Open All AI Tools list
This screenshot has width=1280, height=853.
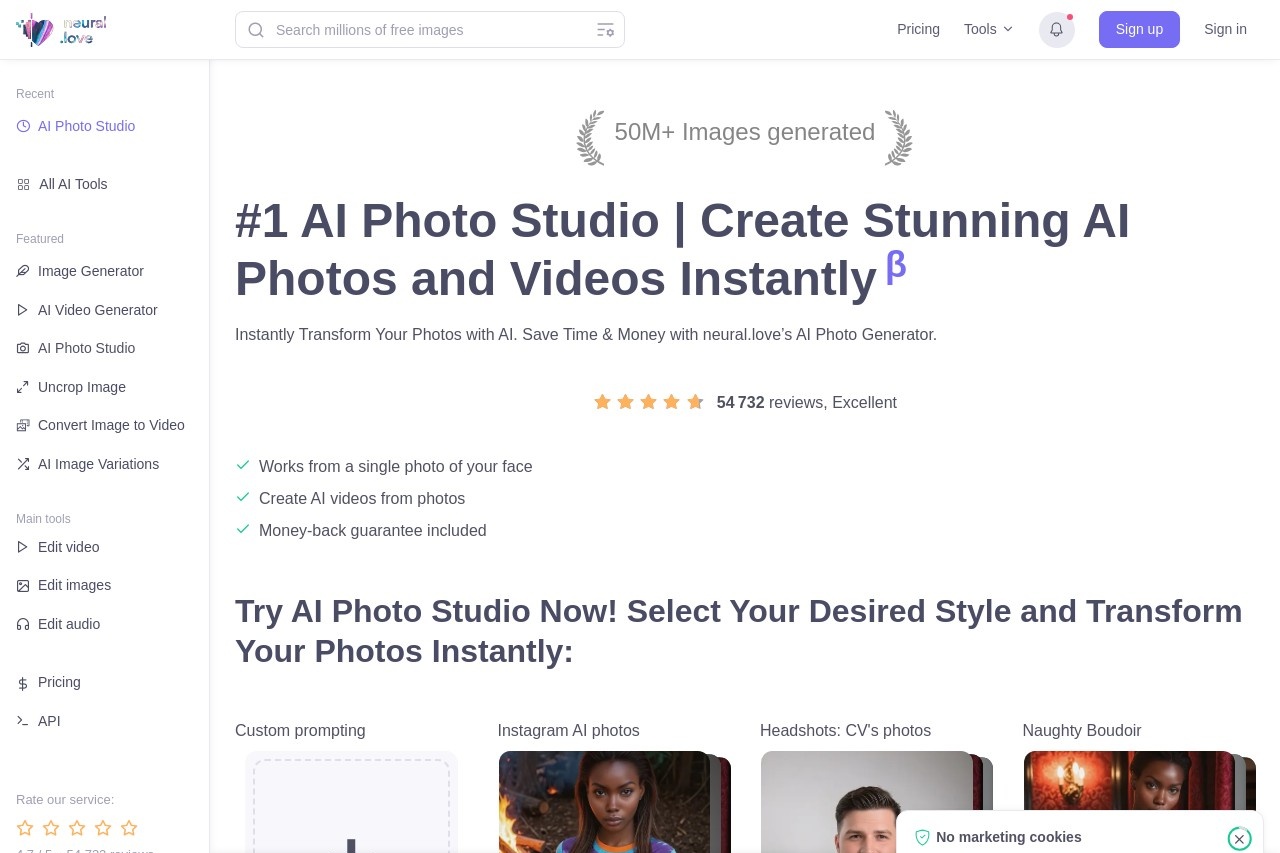click(x=72, y=184)
